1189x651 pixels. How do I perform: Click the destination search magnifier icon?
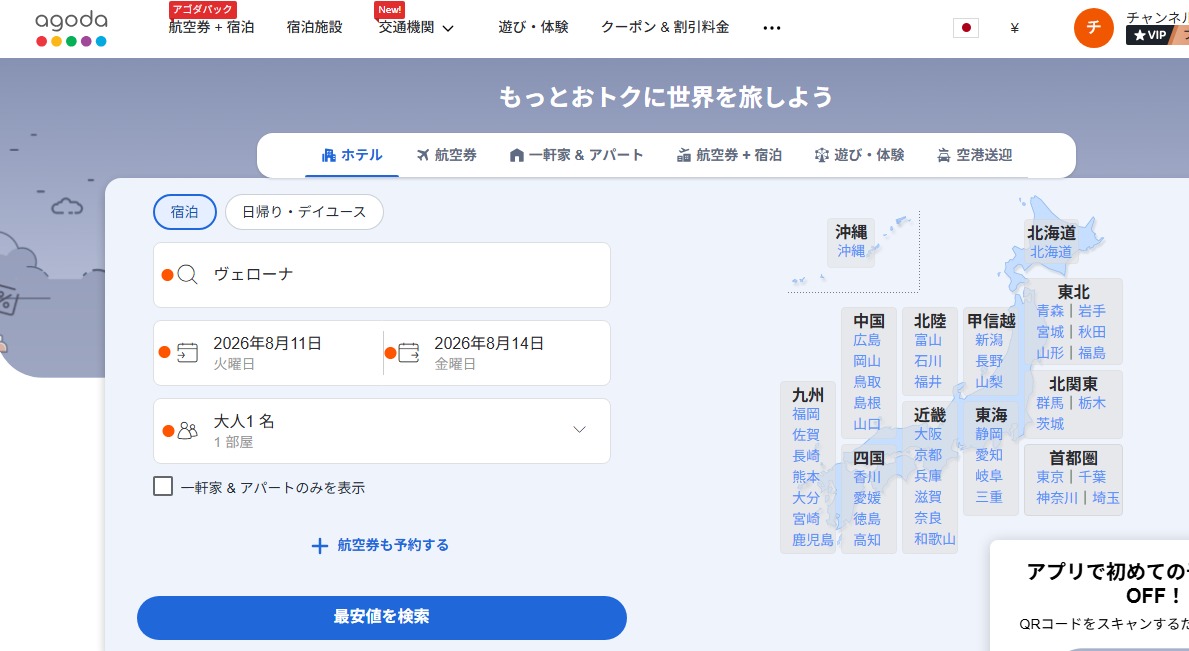click(187, 274)
